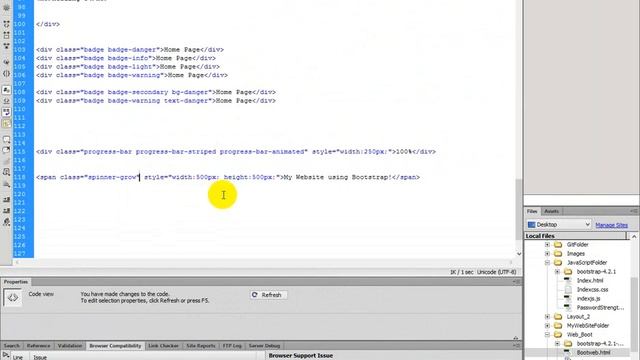Expand the GitFolder tree node
Screen dimensions: 640x360
pos(547,245)
